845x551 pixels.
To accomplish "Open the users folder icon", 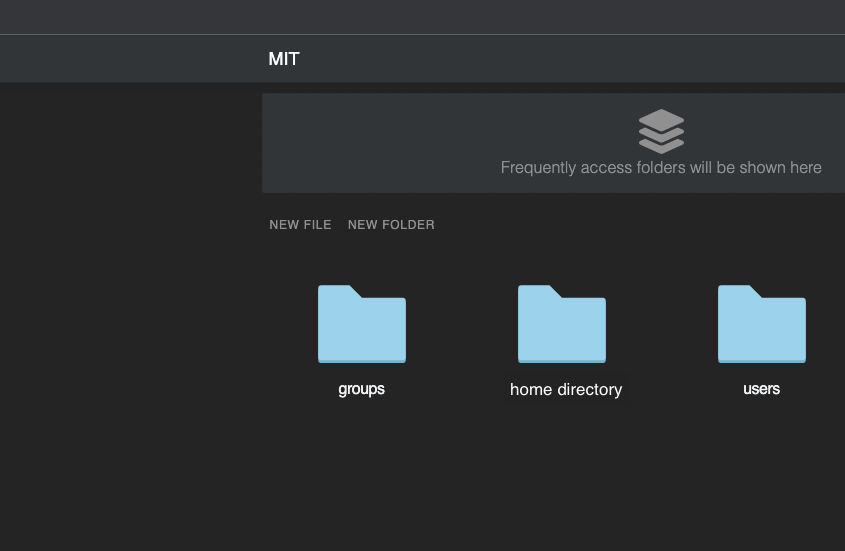I will pyautogui.click(x=761, y=323).
